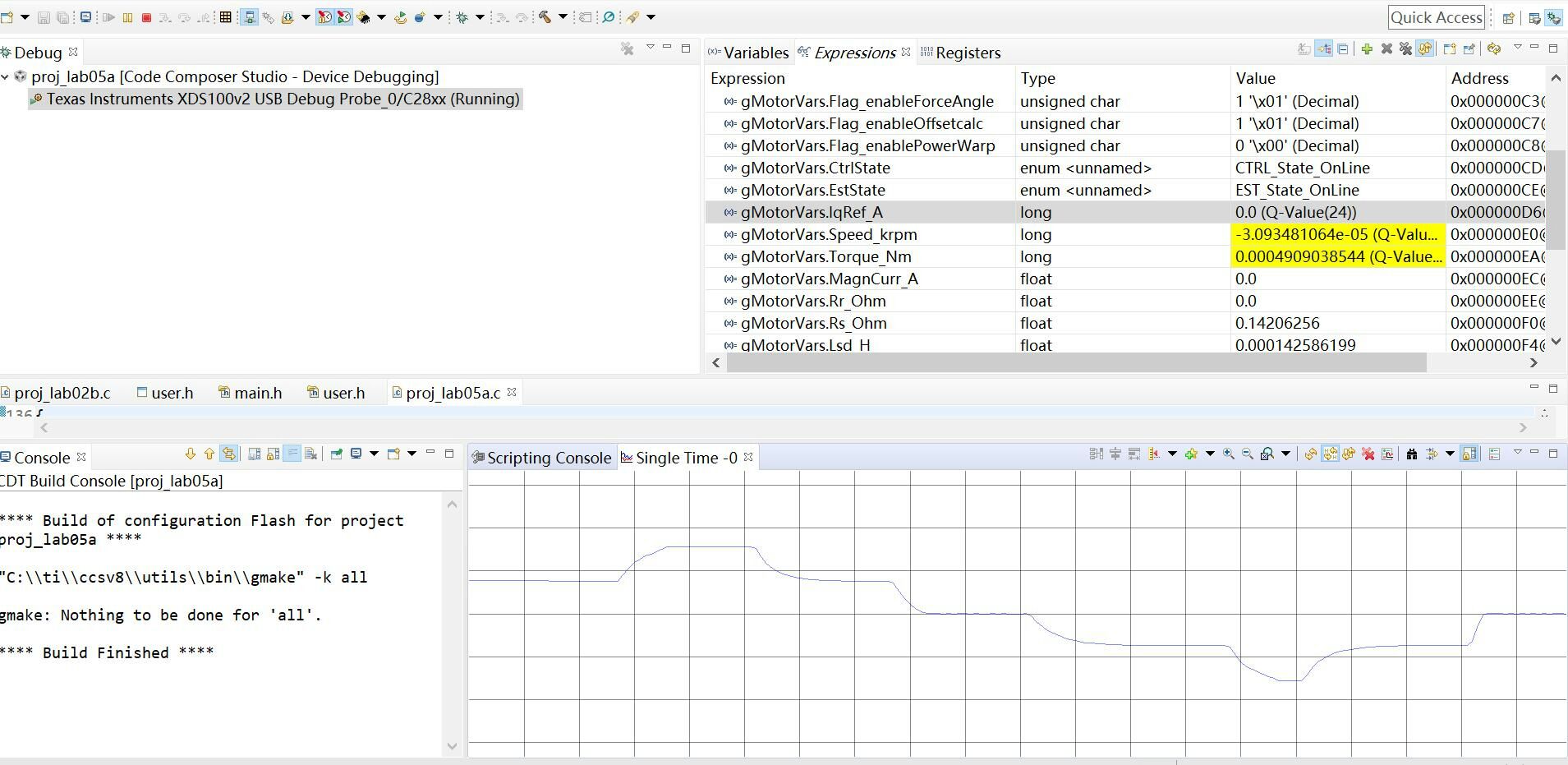This screenshot has height=765, width=1568.
Task: Open the Scripting Console tab
Action: pyautogui.click(x=542, y=458)
